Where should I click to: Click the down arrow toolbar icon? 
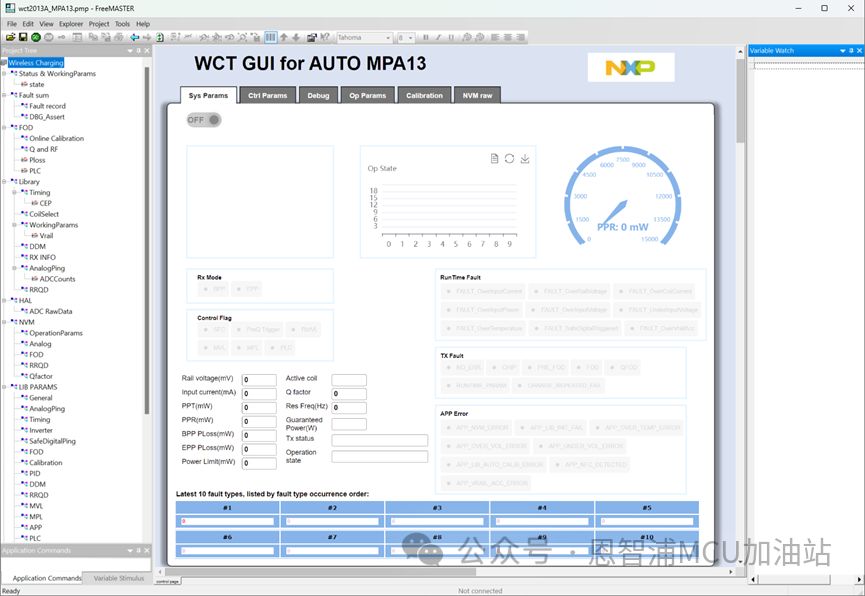[x=296, y=38]
